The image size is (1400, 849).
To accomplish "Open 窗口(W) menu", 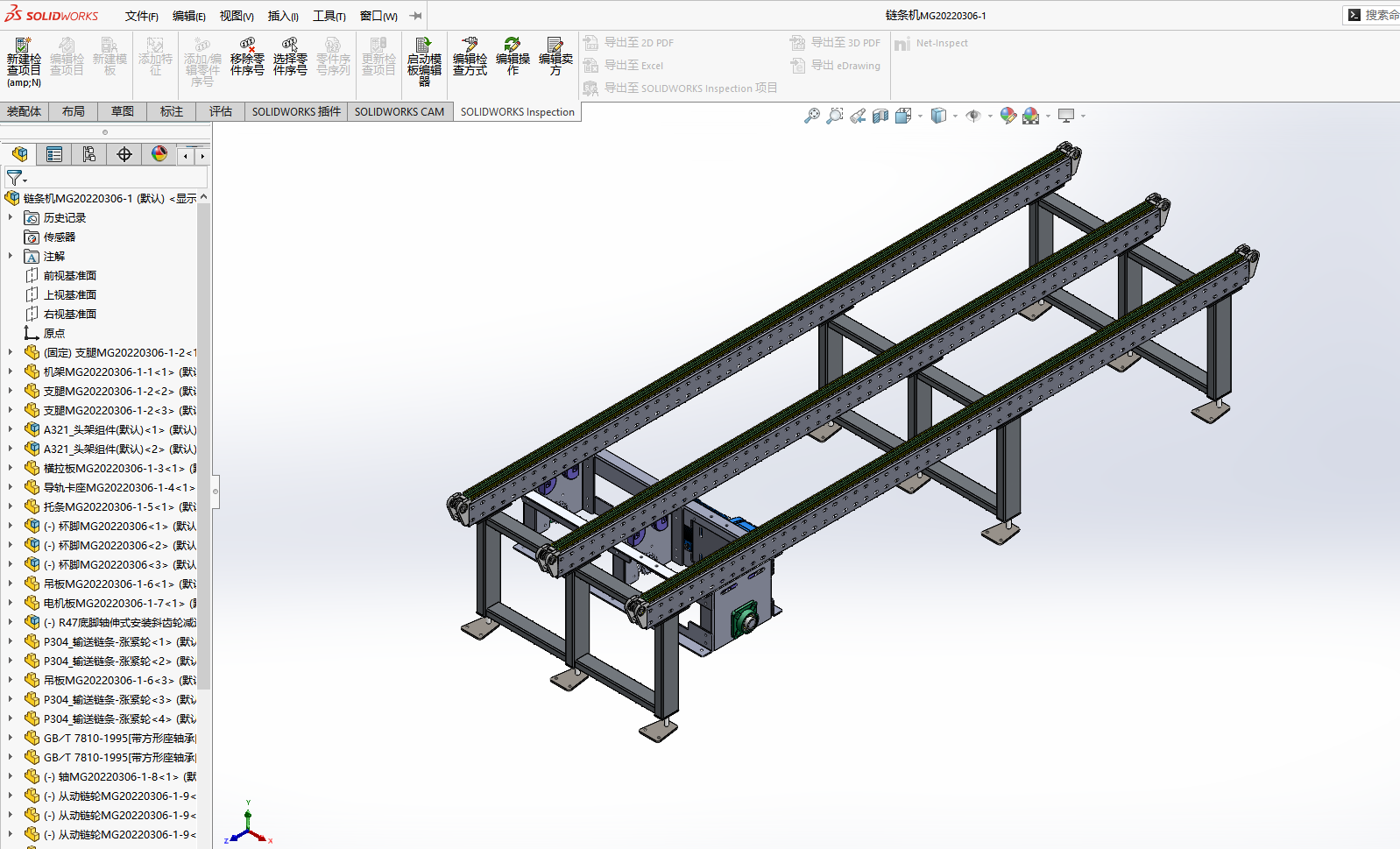I will pyautogui.click(x=378, y=16).
